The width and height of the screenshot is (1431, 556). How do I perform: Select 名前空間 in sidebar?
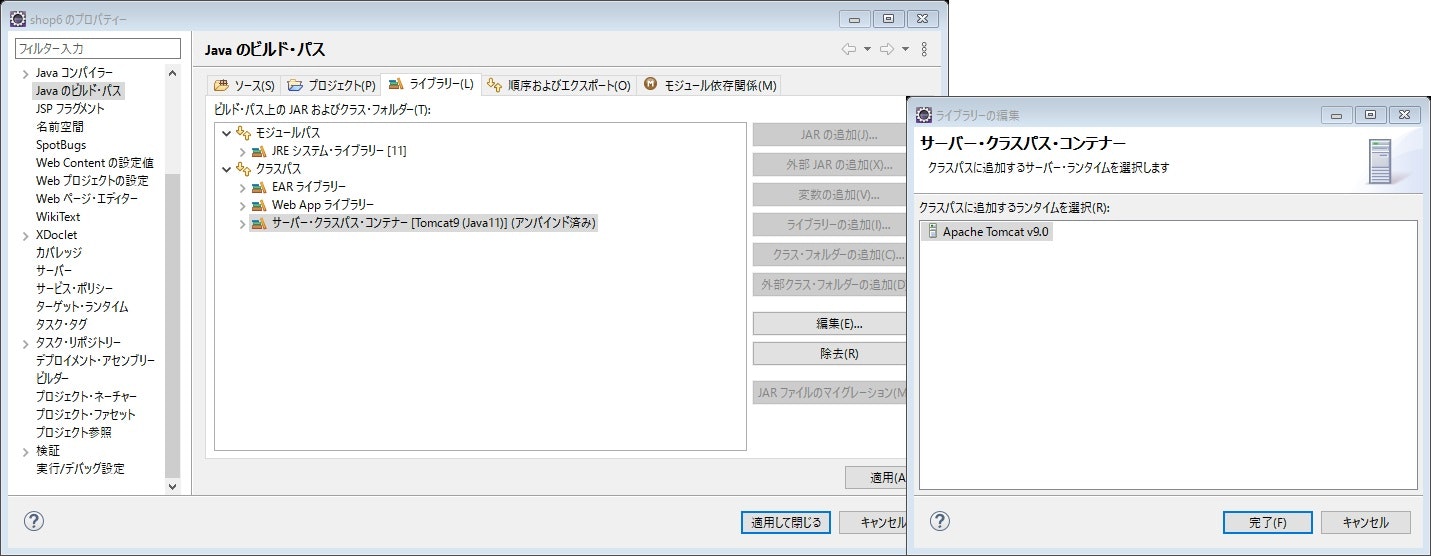tap(60, 127)
